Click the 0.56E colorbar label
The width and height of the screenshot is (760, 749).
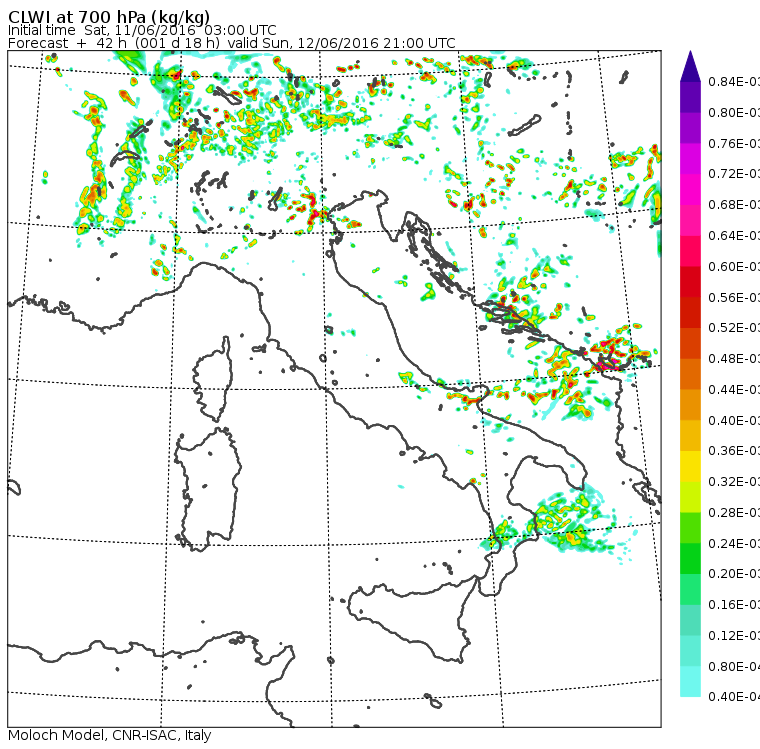(x=734, y=297)
